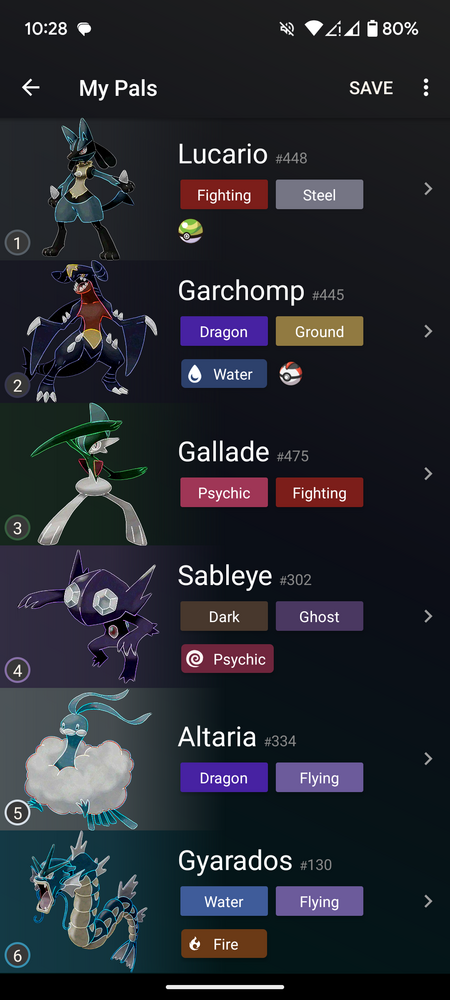450x1000 pixels.
Task: Tap the slot number 4 badge
Action: (x=17, y=671)
